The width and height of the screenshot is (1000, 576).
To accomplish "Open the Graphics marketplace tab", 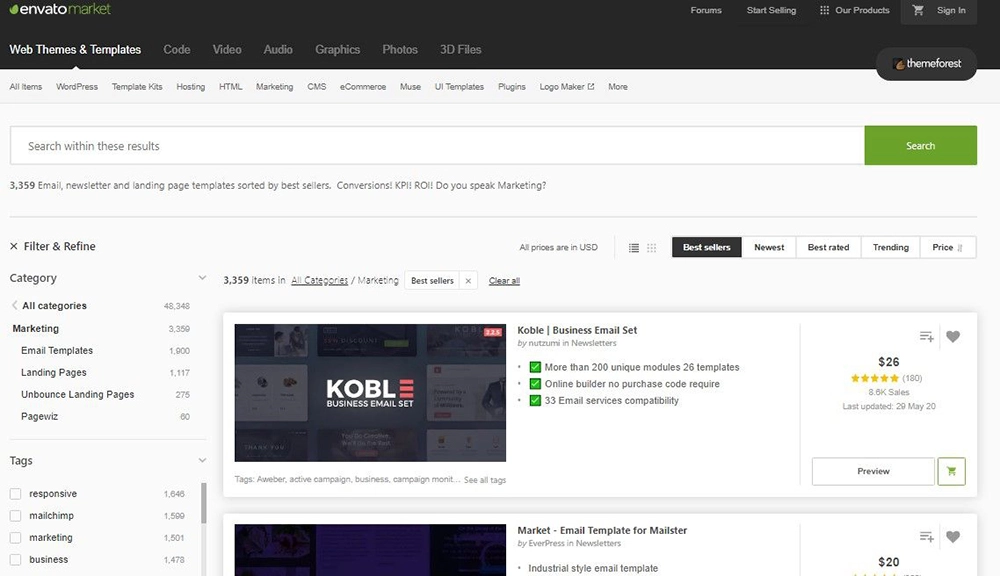I will (337, 50).
